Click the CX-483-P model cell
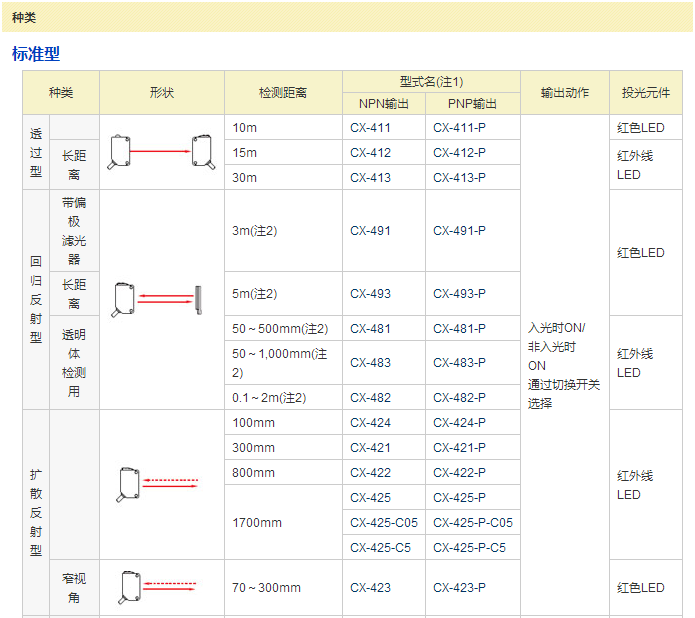Viewport: 695px width, 618px height. pos(459,363)
